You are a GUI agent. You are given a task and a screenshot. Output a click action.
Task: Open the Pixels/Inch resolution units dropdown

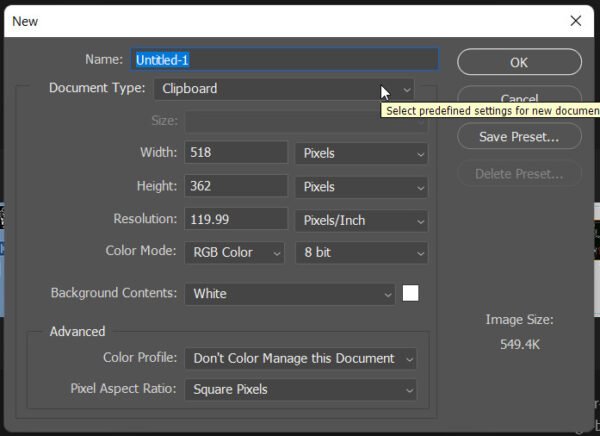tap(361, 221)
